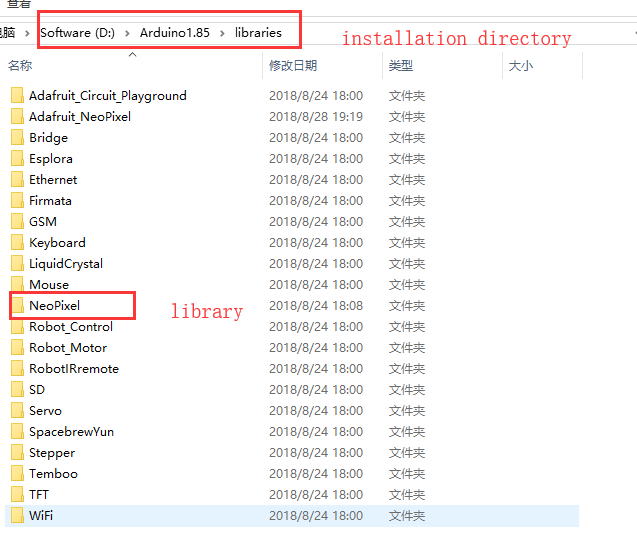
Task: Expand the chevron after Arduino1.85 breadcrumb
Action: tap(224, 33)
